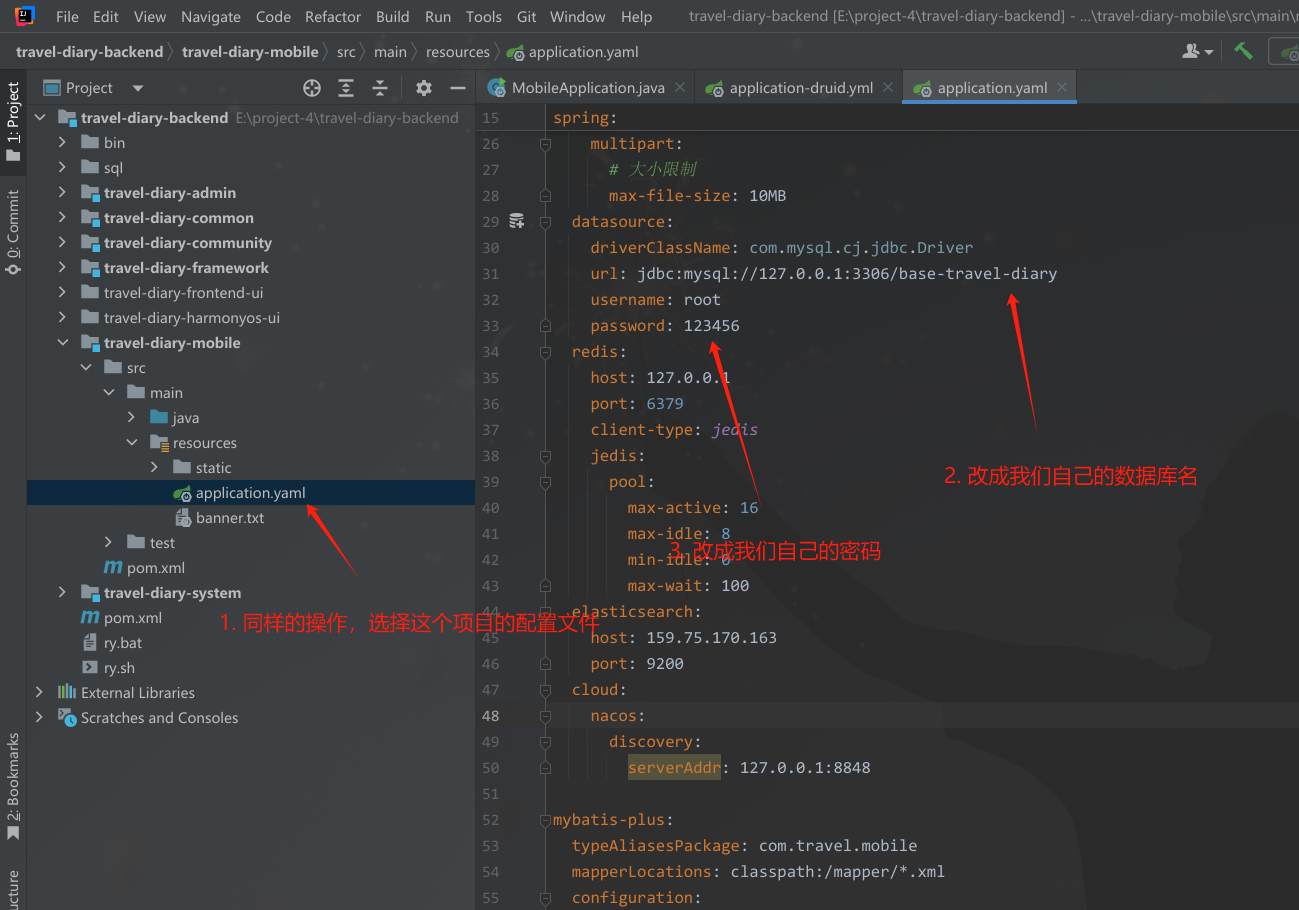Click the redis port value 6379
The width and height of the screenshot is (1299, 910).
tap(665, 404)
